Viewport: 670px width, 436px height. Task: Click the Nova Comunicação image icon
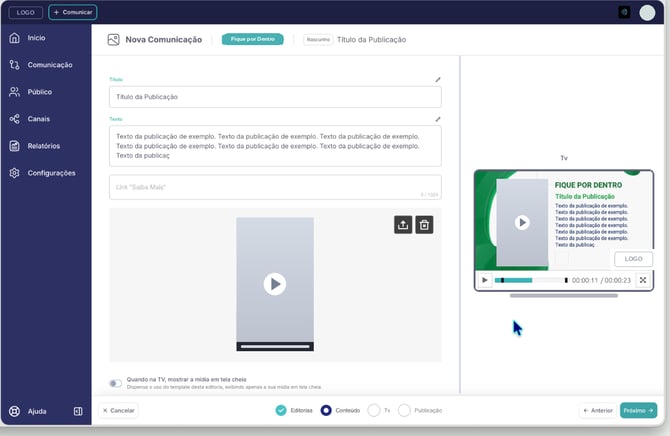point(113,40)
